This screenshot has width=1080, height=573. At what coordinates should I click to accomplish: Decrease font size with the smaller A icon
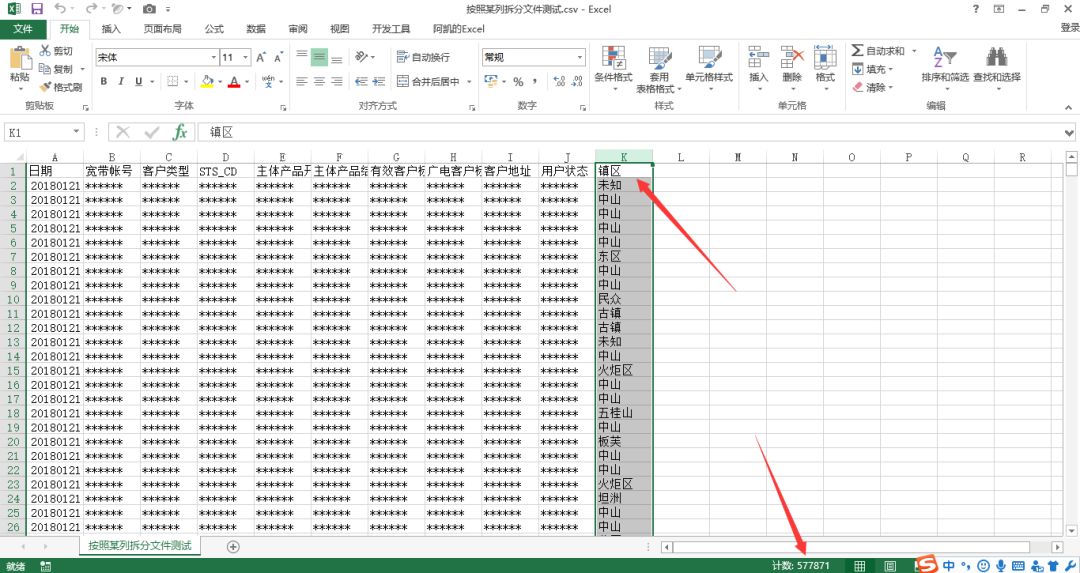click(278, 57)
